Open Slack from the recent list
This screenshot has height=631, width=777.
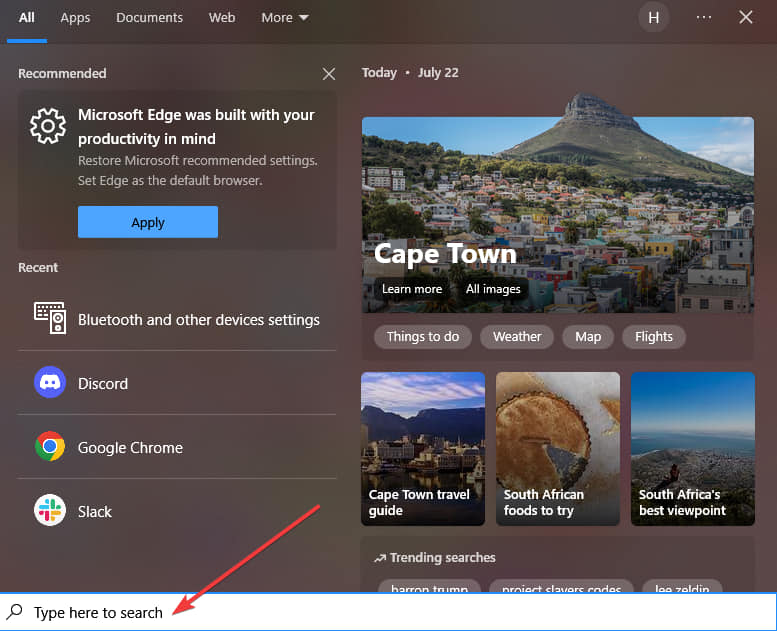176,511
